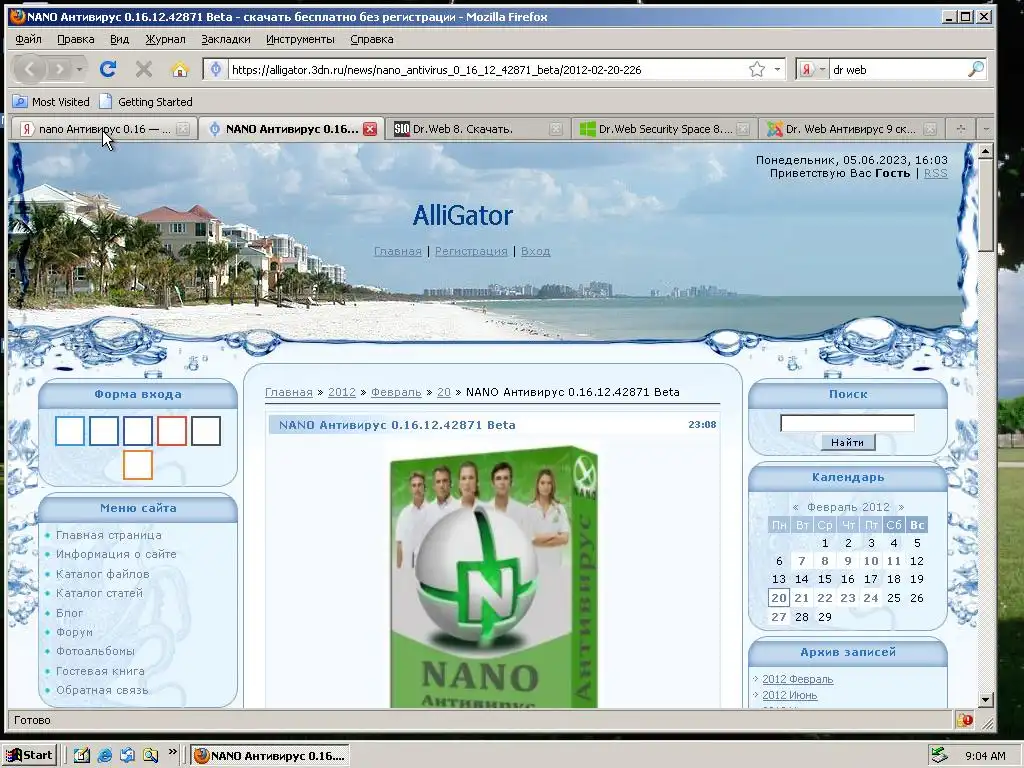Click the NANO Антивирус box image
The image size is (1024, 768).
click(x=493, y=577)
